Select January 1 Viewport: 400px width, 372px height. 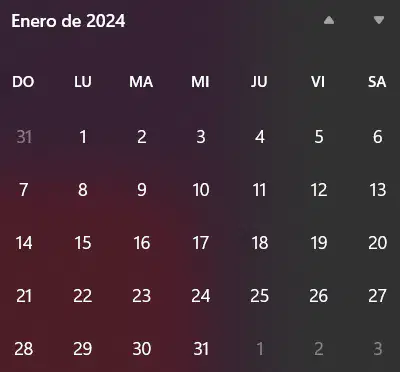point(83,137)
